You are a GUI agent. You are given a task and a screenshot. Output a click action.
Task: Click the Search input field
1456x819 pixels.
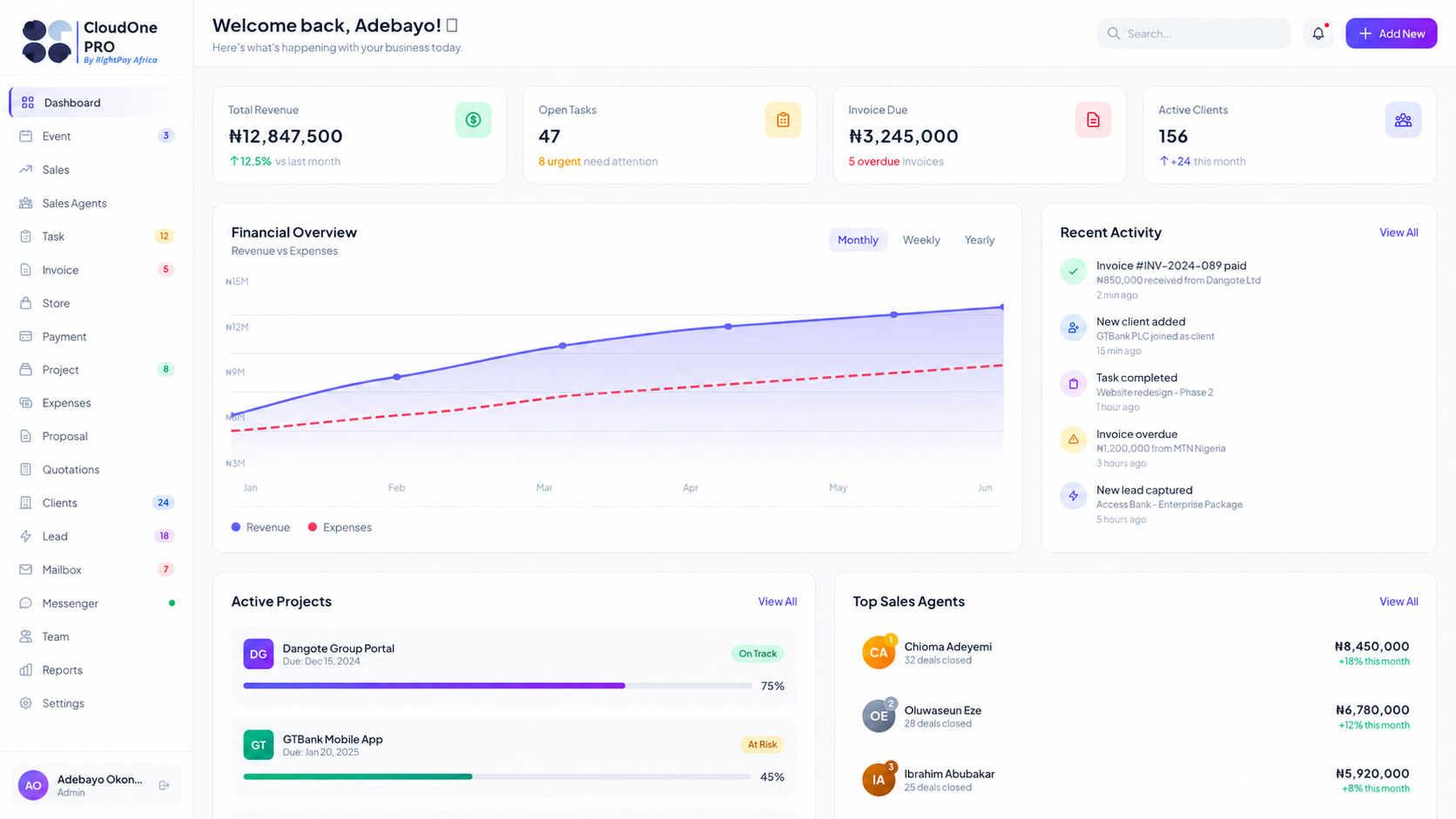[x=1193, y=33]
